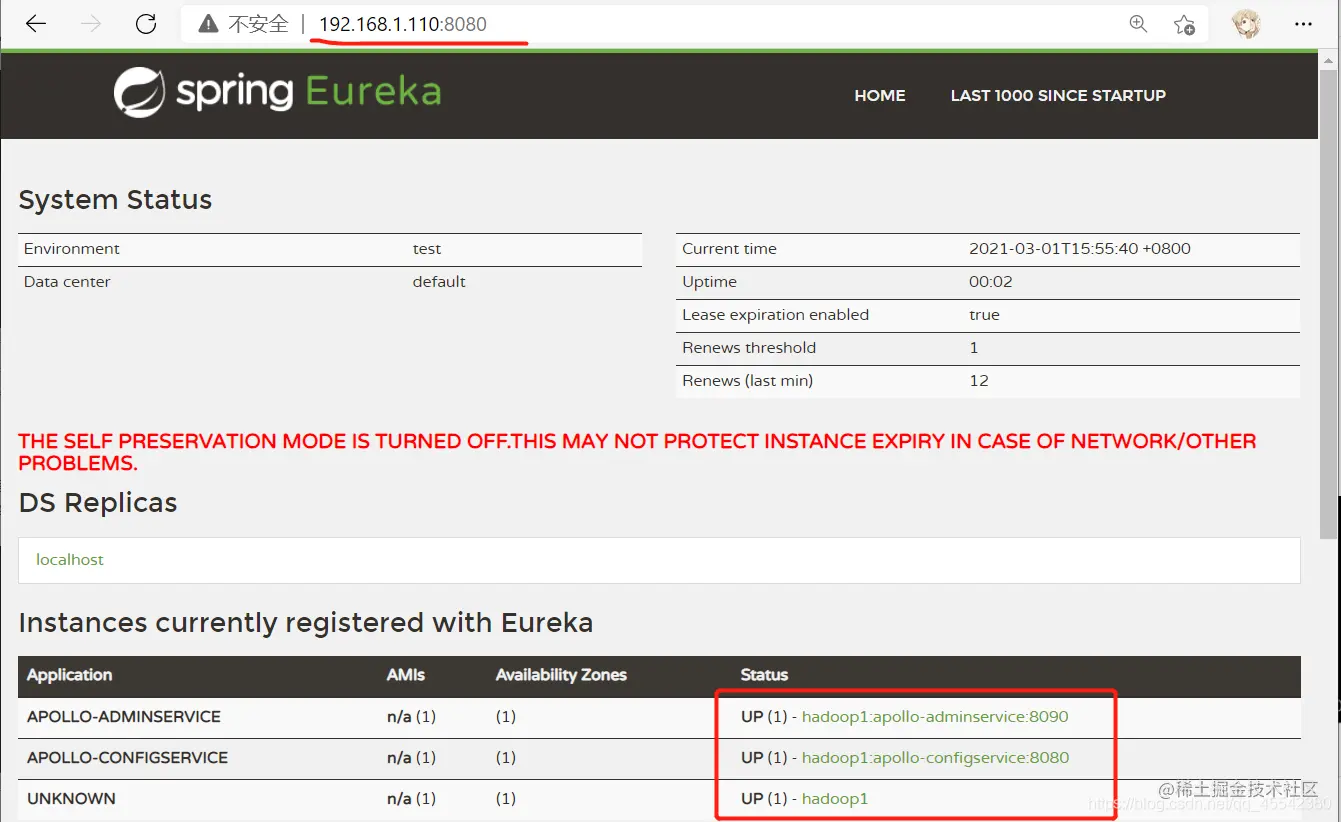The image size is (1341, 822).
Task: Open hadoop1:apollo-adminservice:8090 instance link
Action: coord(935,717)
